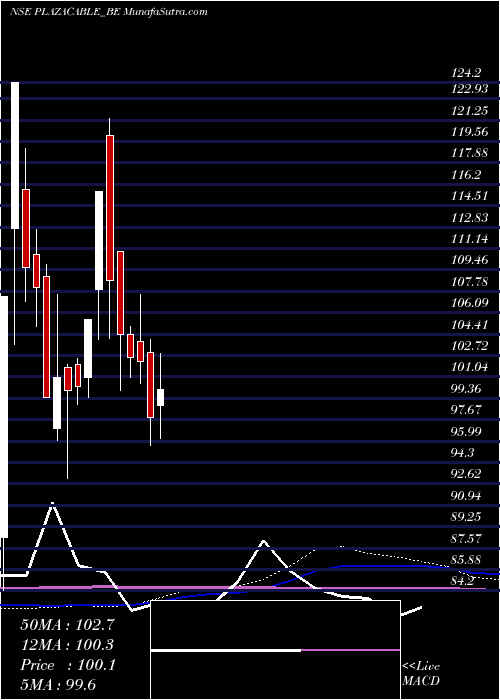Click the 5MA : 99.6 reading
The height and width of the screenshot is (700, 500).
point(58,684)
